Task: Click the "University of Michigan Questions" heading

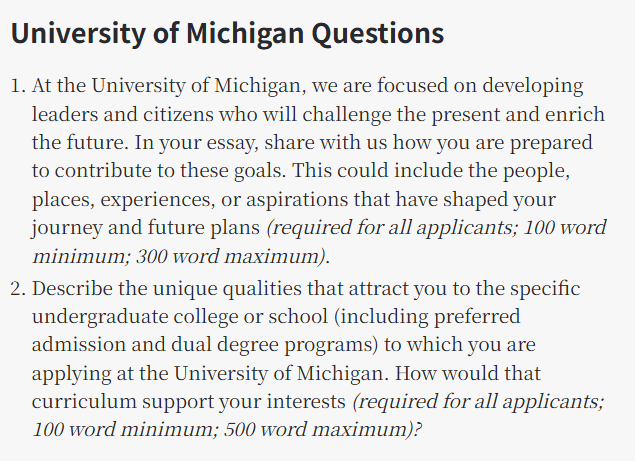Action: (x=227, y=33)
